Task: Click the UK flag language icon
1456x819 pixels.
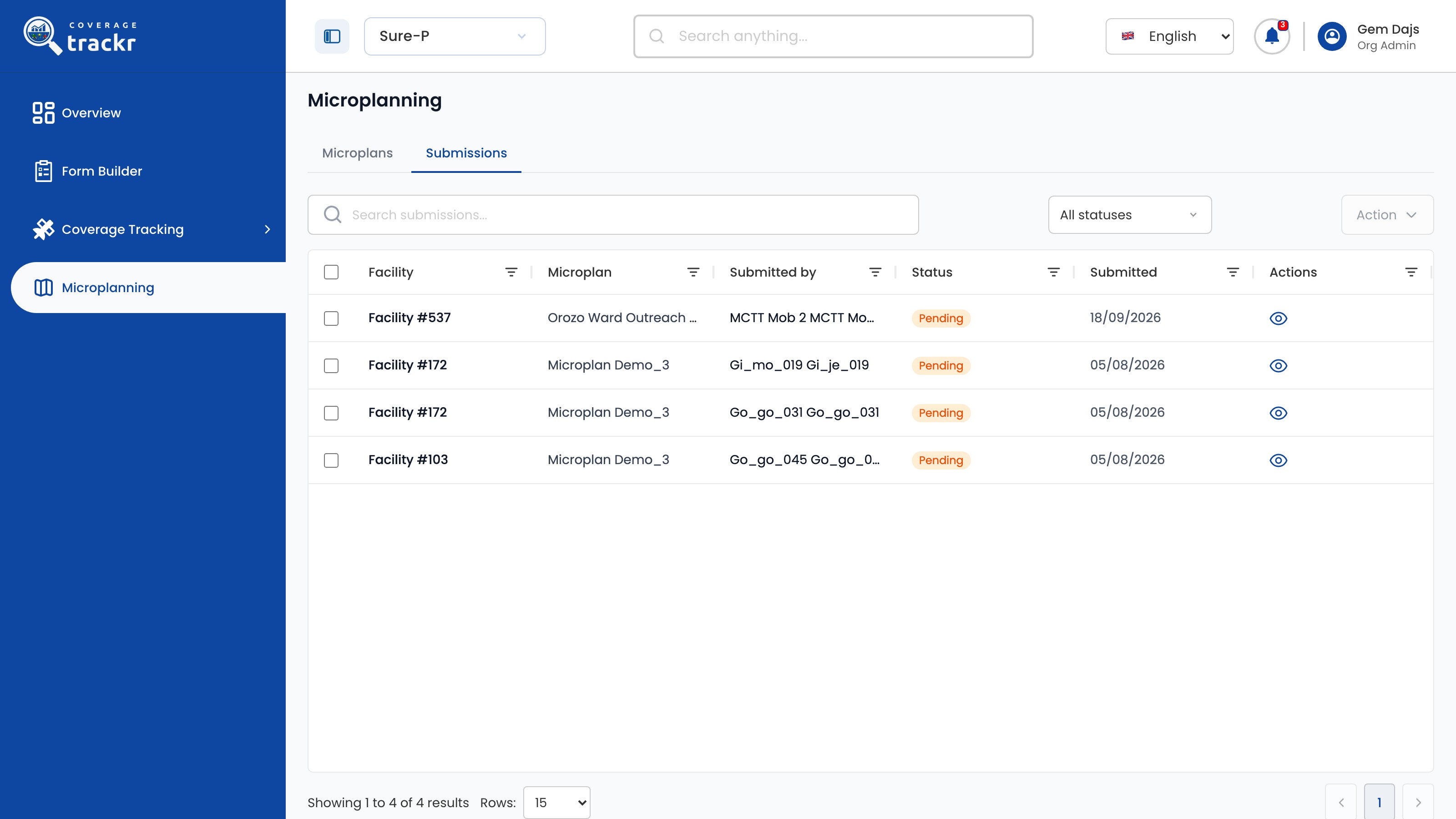Action: (x=1127, y=36)
